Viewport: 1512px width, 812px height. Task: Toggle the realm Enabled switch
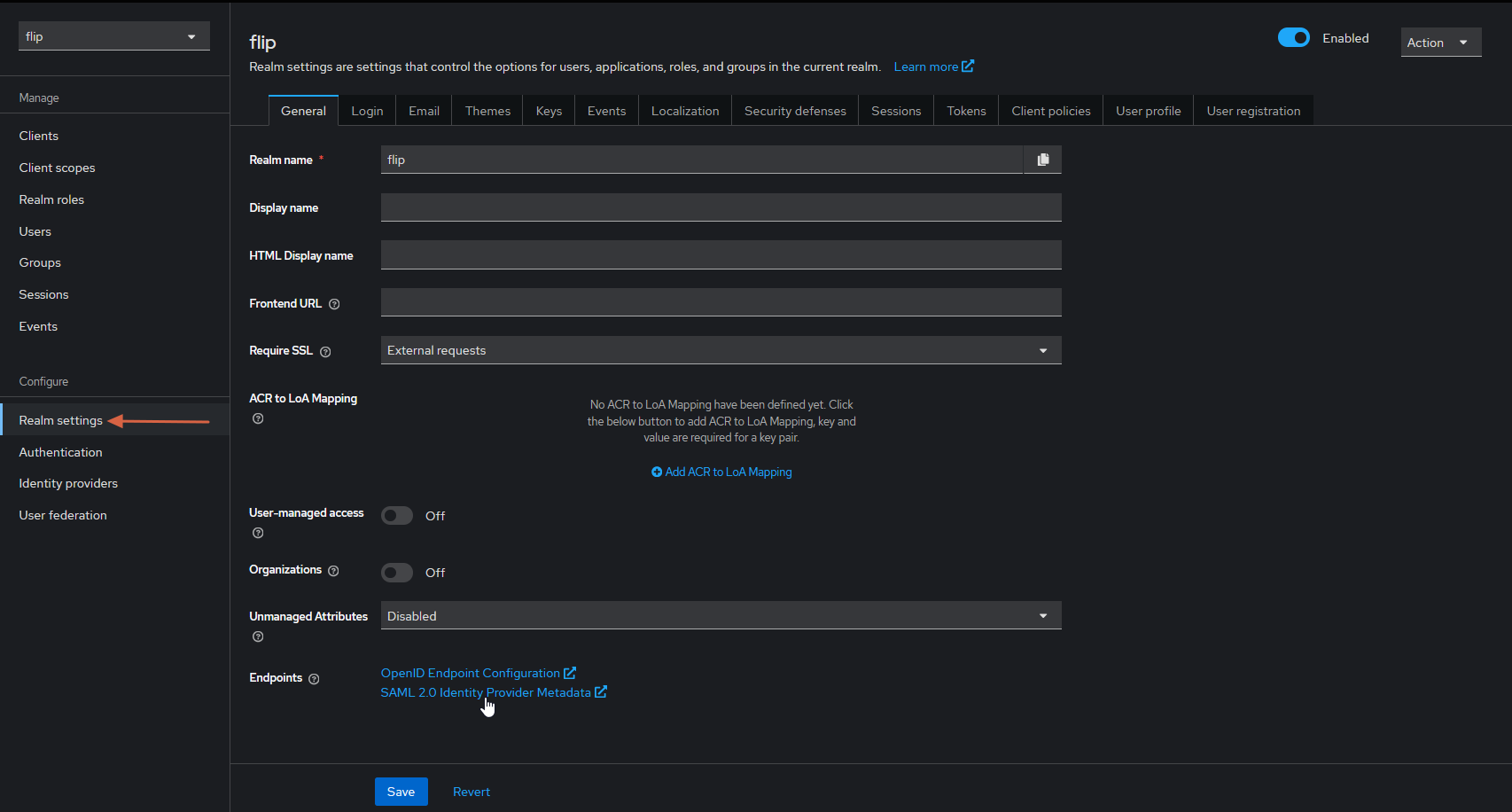pyautogui.click(x=1293, y=37)
